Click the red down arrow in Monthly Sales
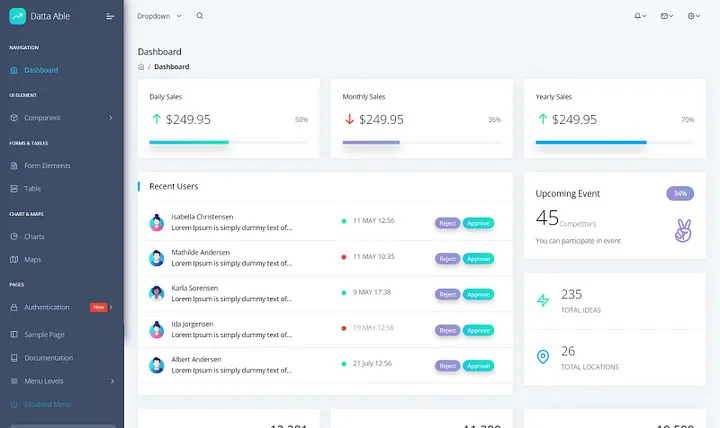 coord(349,119)
